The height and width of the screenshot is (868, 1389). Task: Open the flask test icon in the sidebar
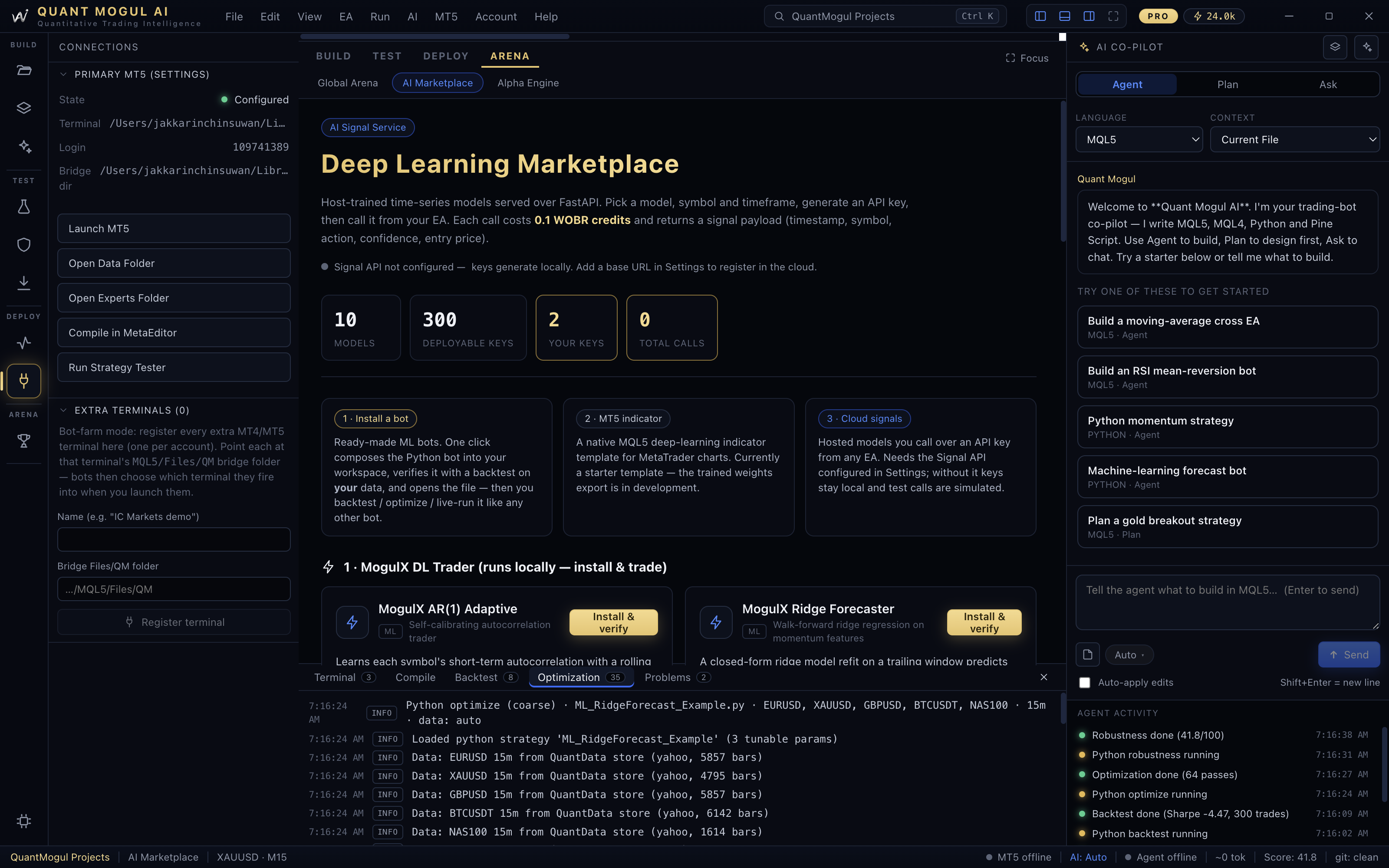23,207
